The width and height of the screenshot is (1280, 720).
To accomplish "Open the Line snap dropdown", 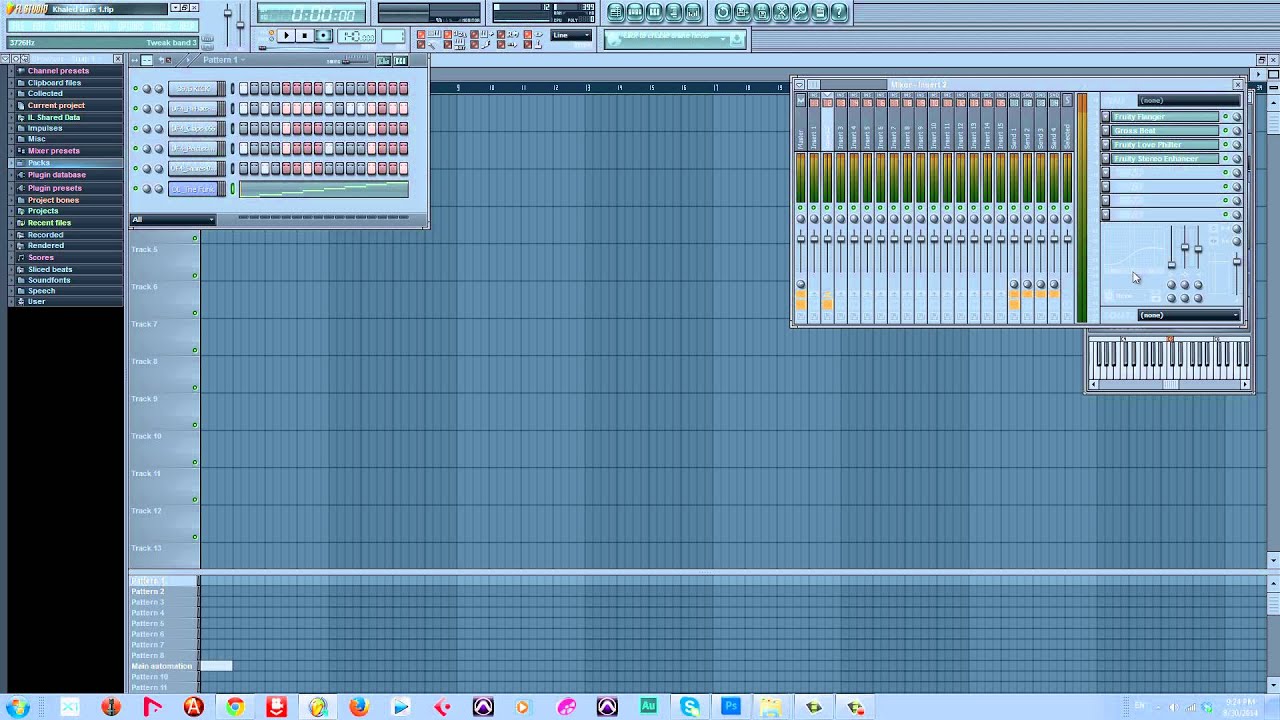I will [572, 35].
